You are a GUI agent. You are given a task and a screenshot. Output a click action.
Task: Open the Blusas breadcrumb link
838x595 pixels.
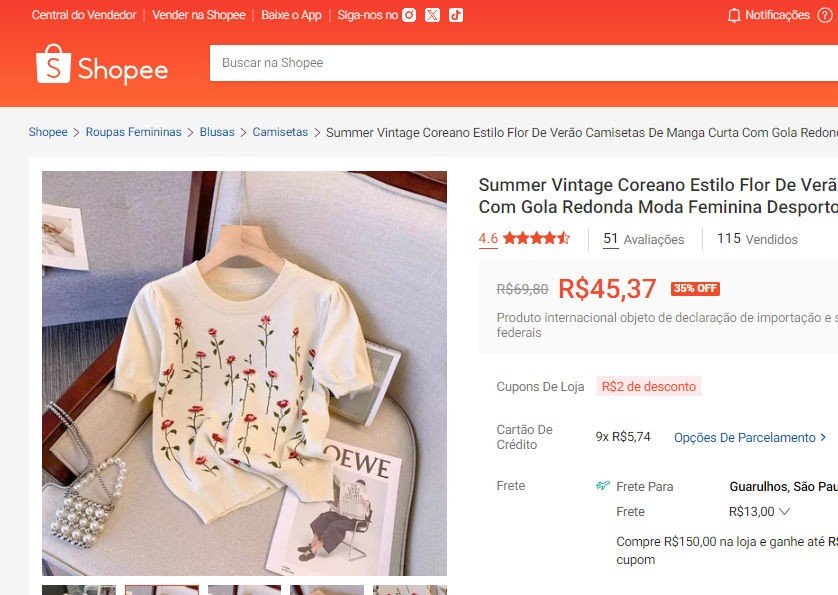pos(217,132)
